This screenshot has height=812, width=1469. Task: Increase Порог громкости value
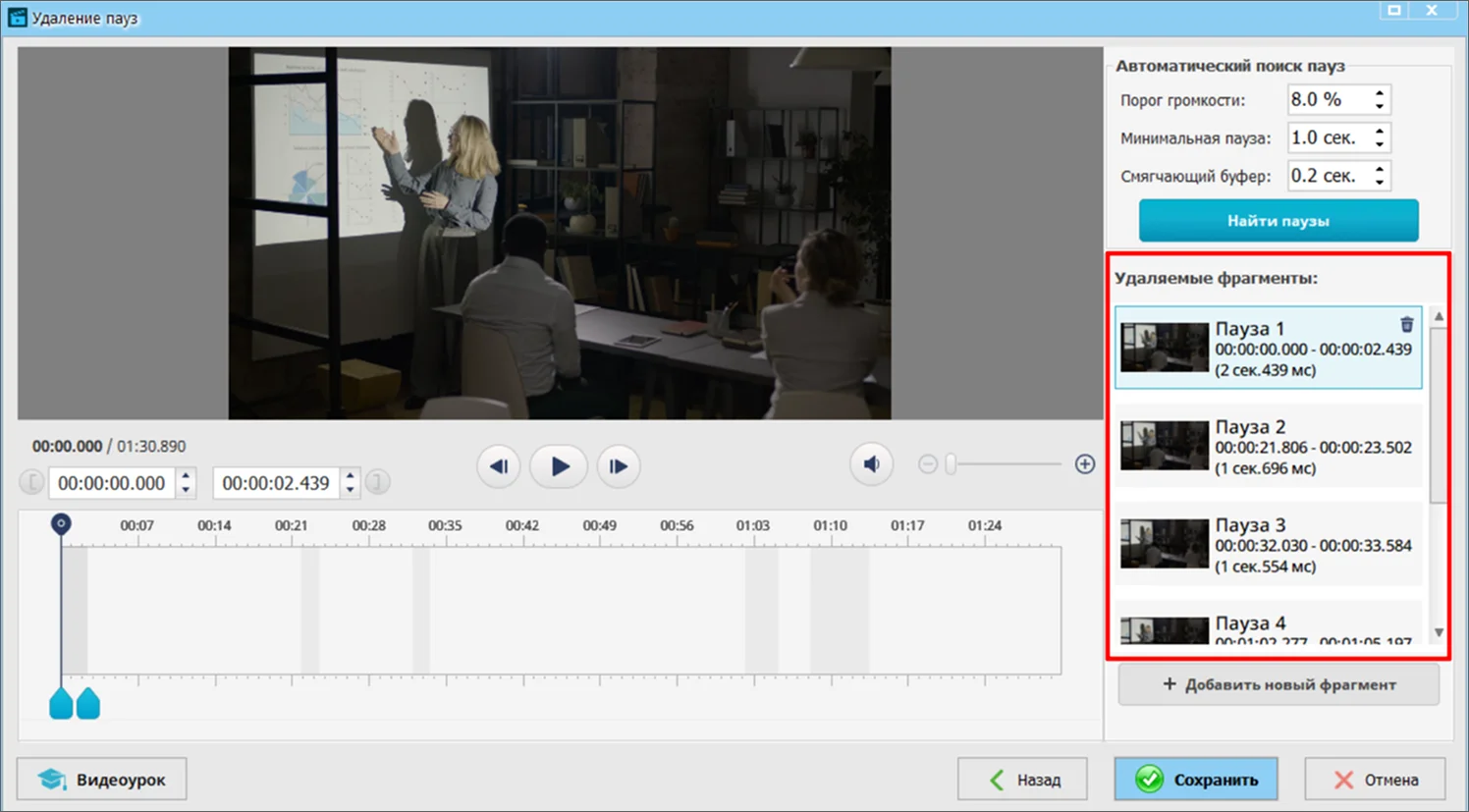tap(1380, 93)
